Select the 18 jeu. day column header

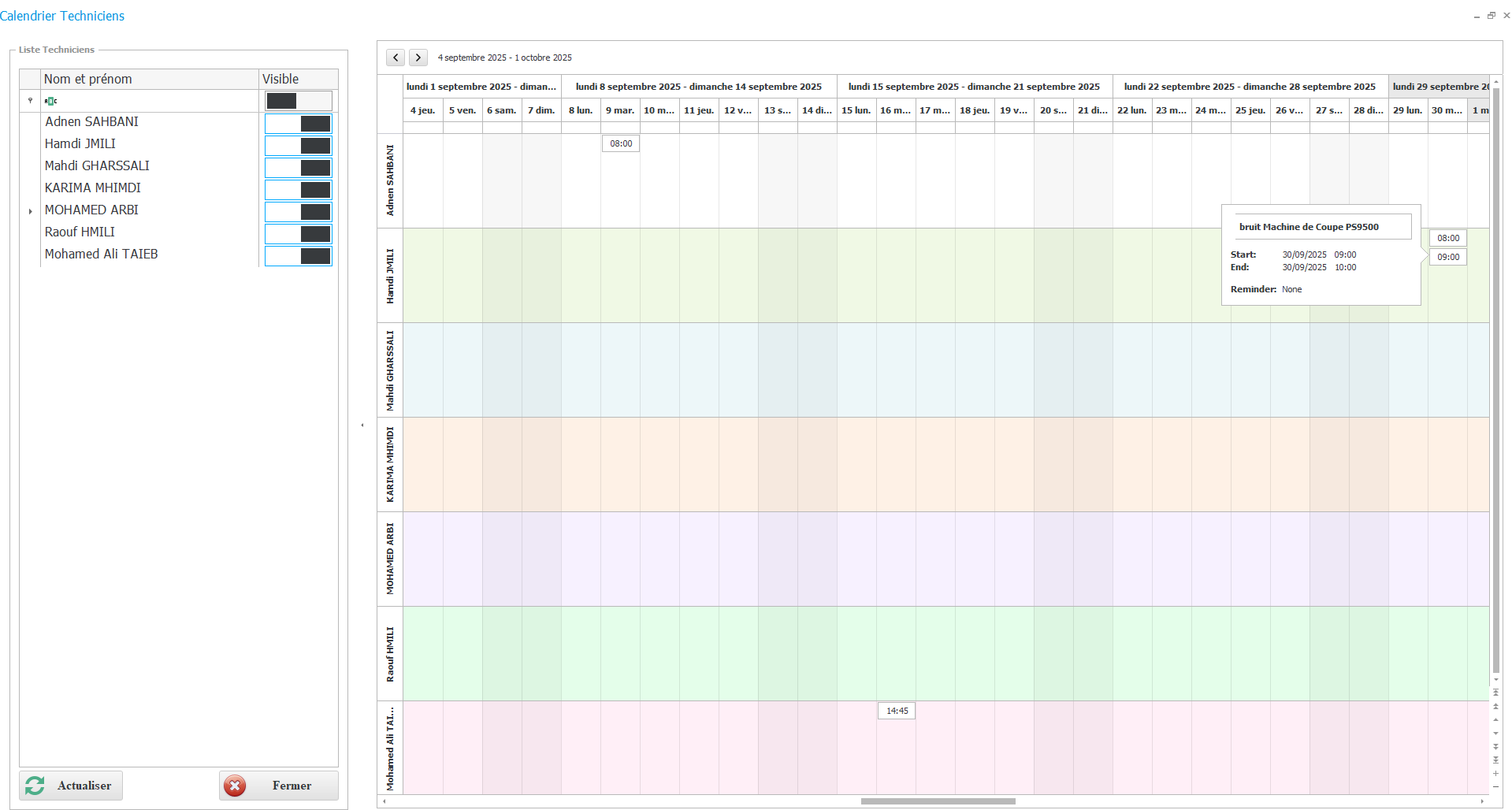click(975, 110)
